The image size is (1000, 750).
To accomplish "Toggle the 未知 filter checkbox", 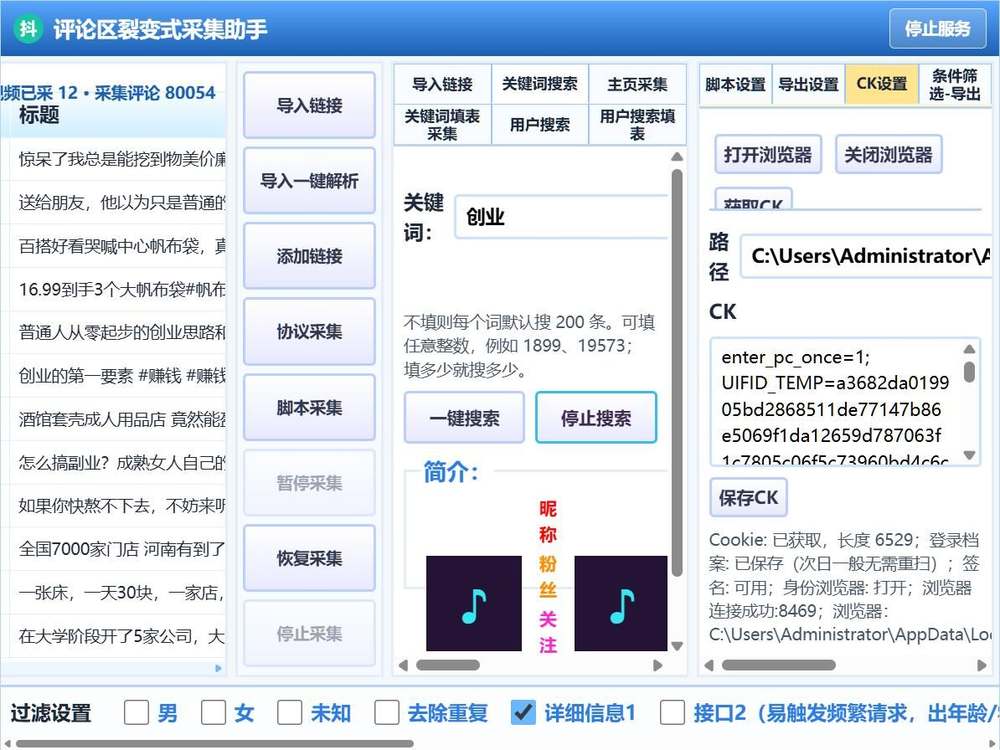I will (x=290, y=712).
